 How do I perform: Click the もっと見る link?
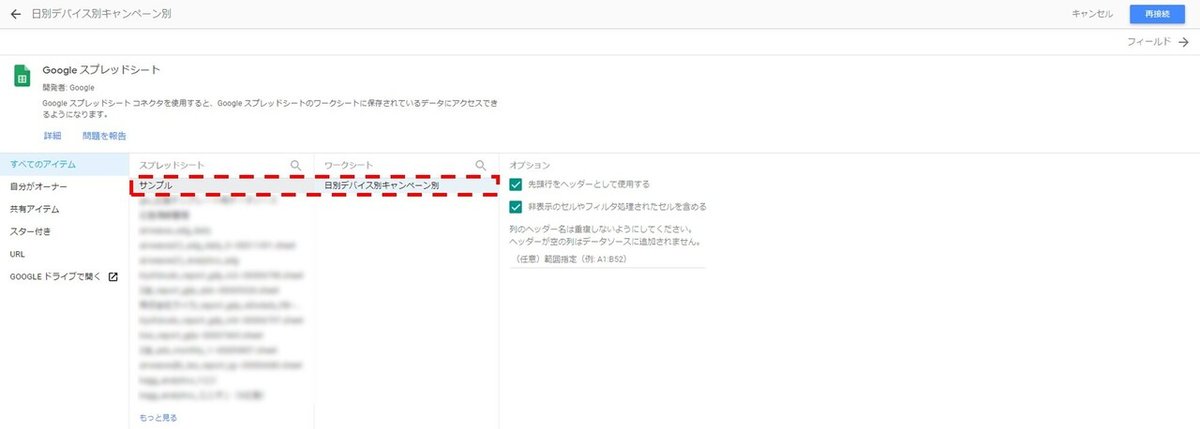tap(159, 417)
